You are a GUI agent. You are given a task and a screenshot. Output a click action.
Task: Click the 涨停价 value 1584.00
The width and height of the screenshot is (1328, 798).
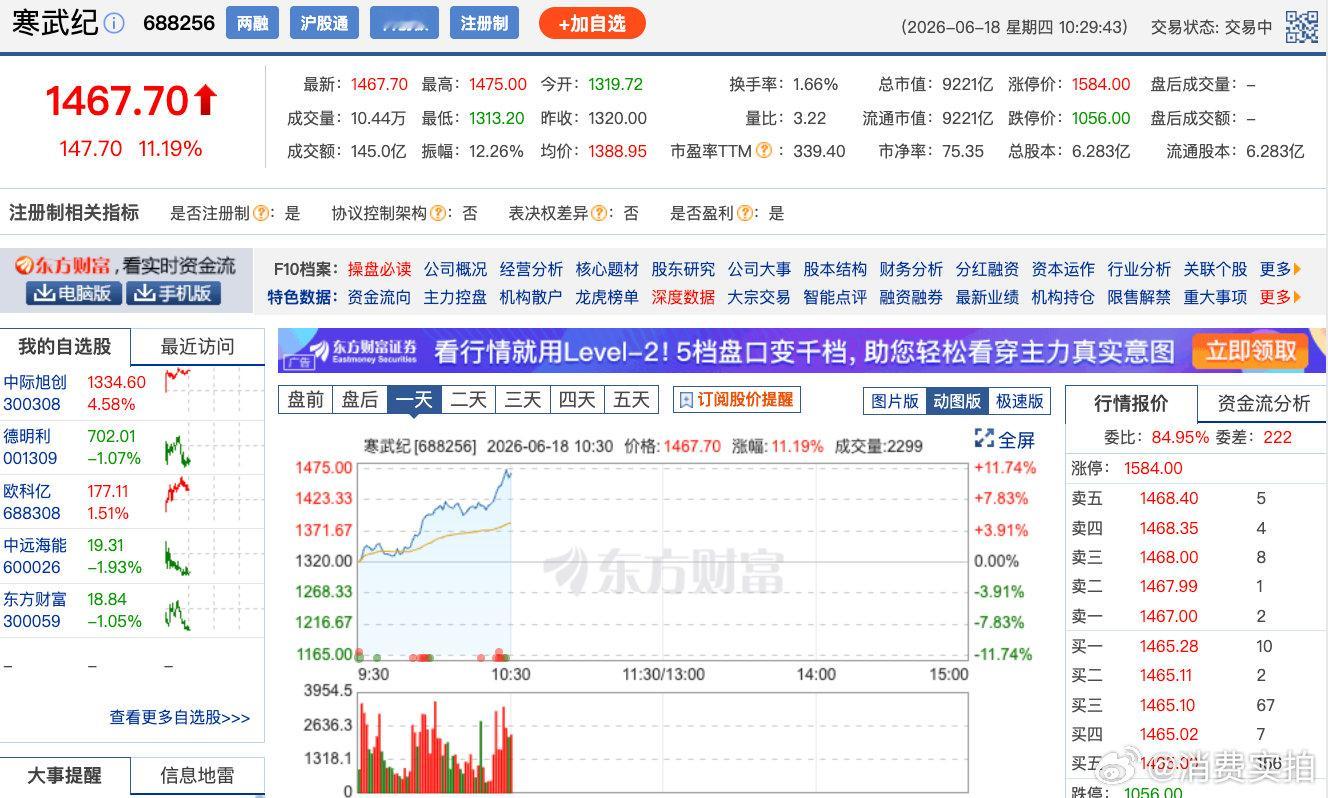pos(1101,85)
